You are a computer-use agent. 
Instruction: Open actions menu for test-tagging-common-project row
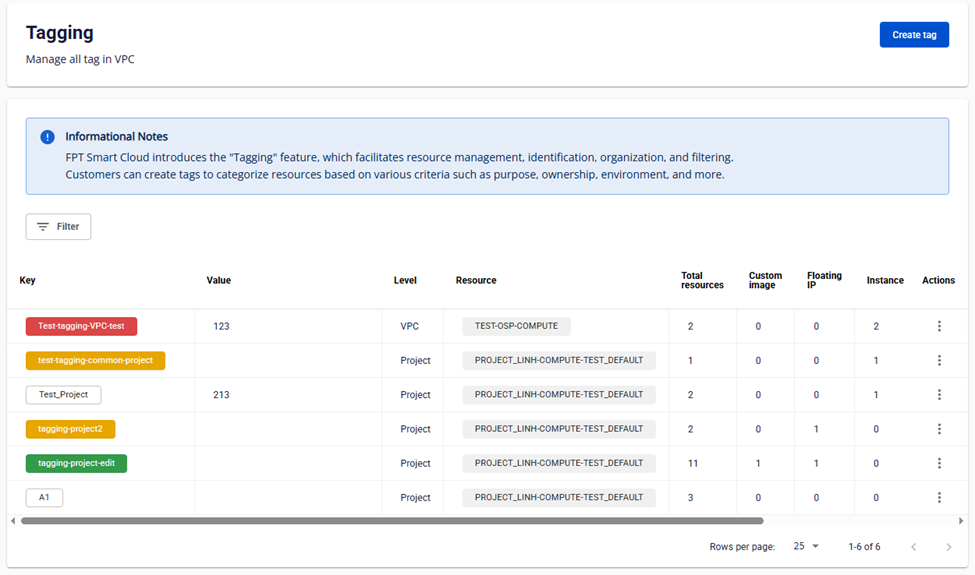click(939, 360)
